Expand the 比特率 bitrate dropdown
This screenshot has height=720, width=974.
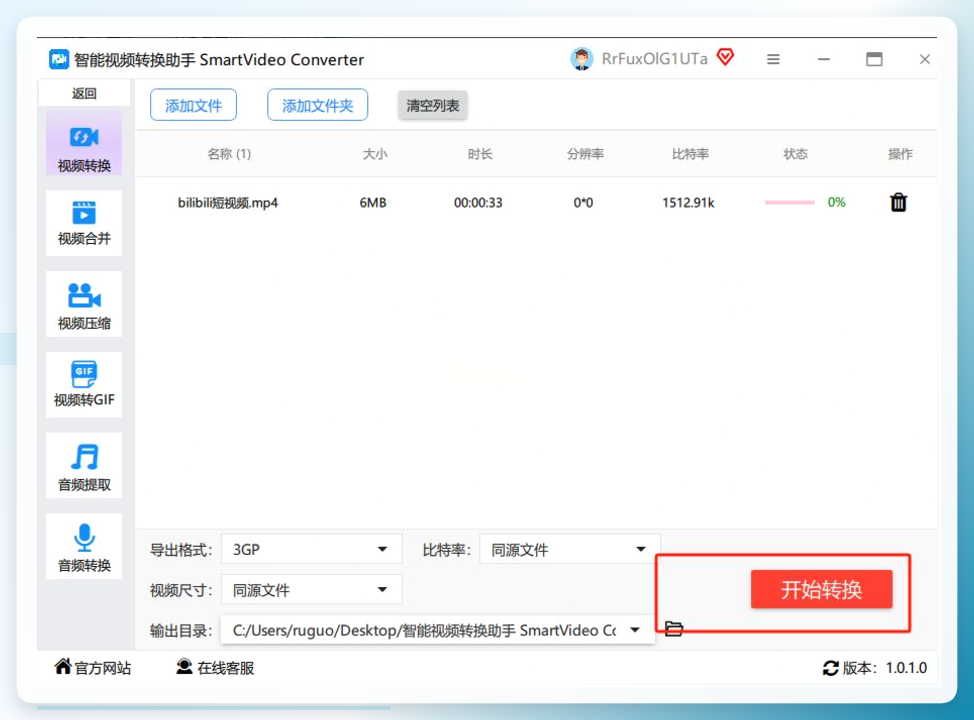pyautogui.click(x=570, y=549)
